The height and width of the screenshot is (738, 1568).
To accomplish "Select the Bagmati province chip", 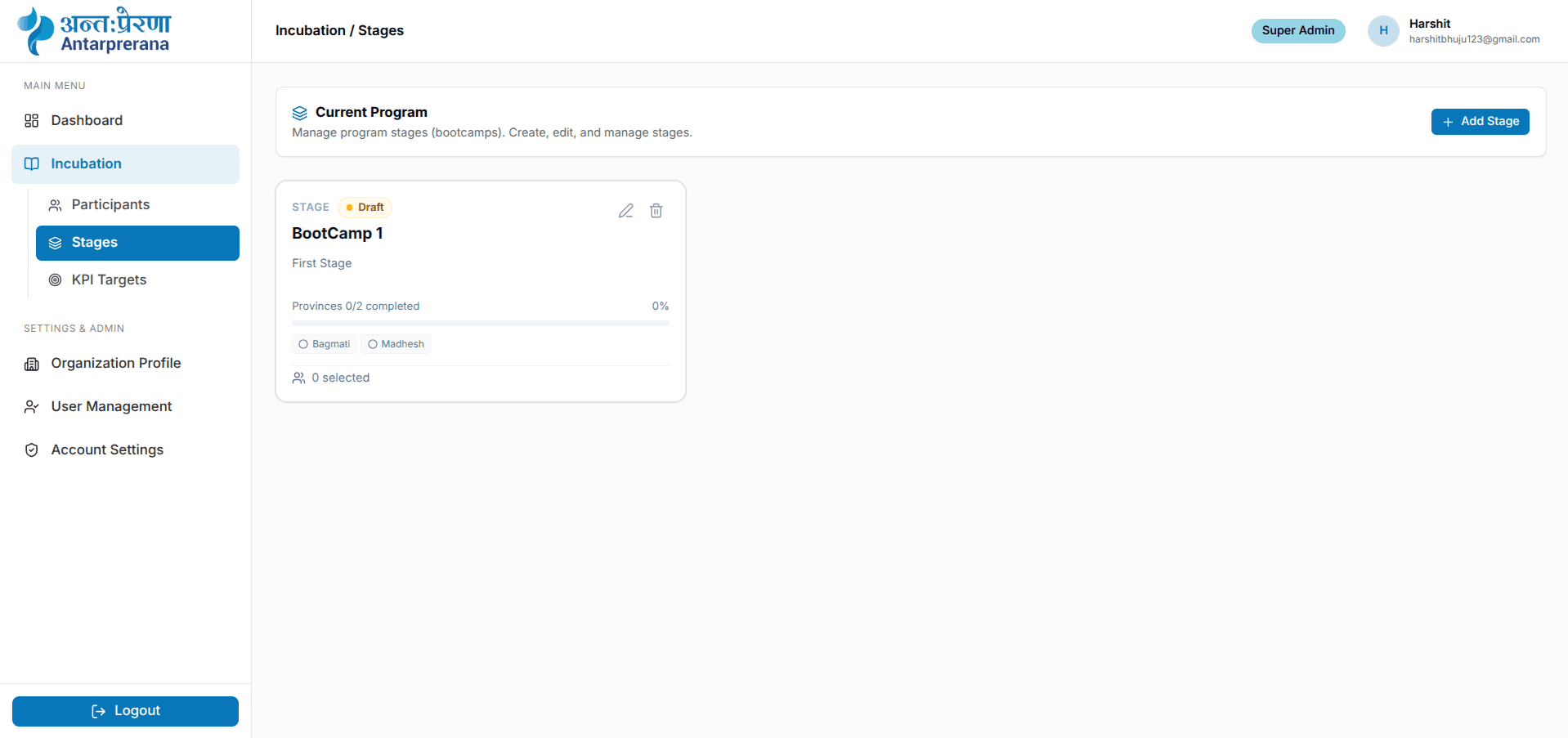I will [x=325, y=344].
